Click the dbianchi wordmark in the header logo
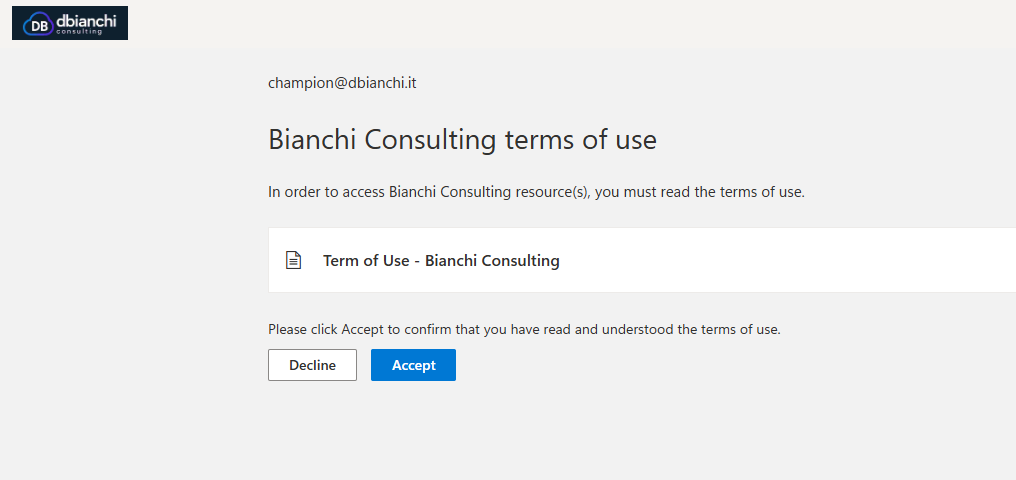1016x480 pixels. pos(86,19)
